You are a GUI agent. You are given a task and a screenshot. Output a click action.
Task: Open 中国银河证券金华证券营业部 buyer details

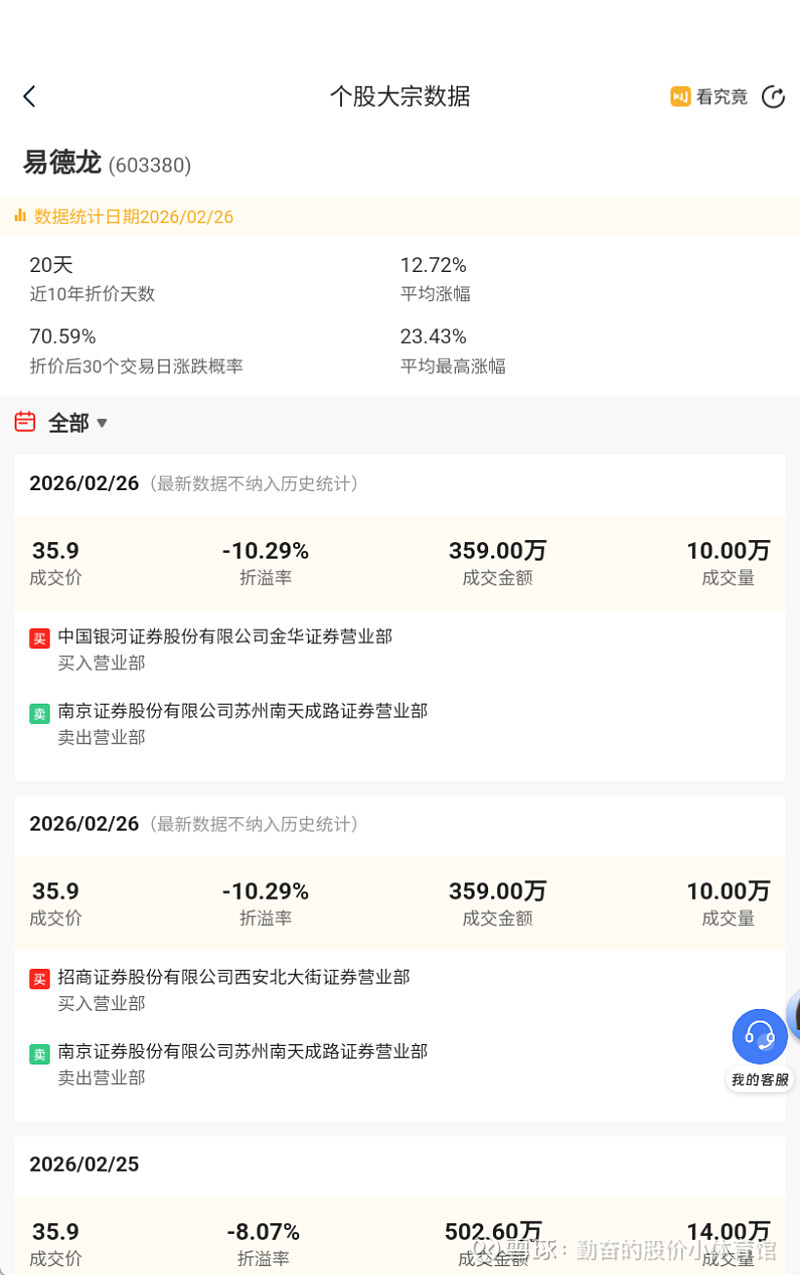point(225,637)
